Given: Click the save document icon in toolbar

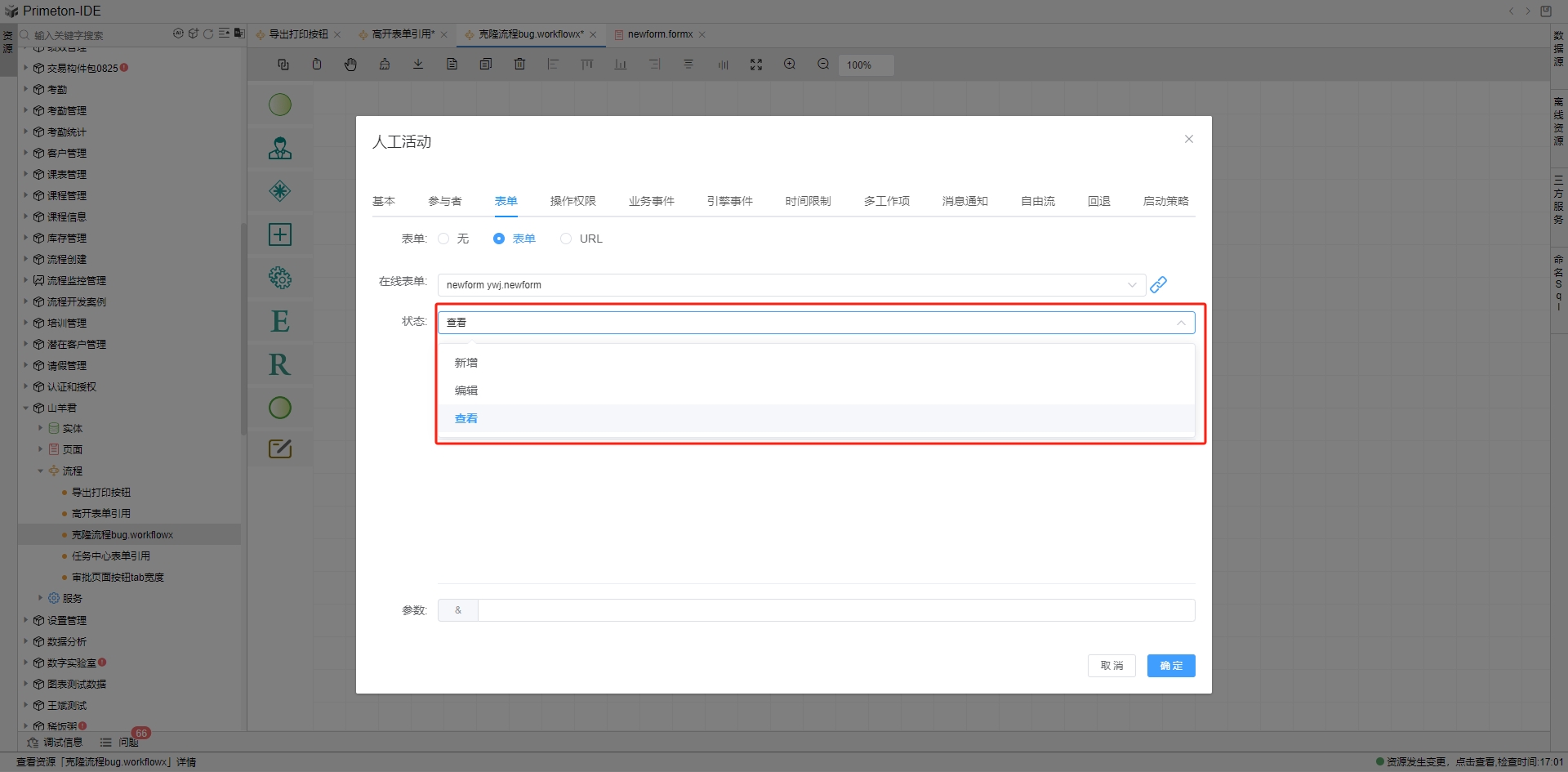Looking at the screenshot, I should (x=452, y=65).
